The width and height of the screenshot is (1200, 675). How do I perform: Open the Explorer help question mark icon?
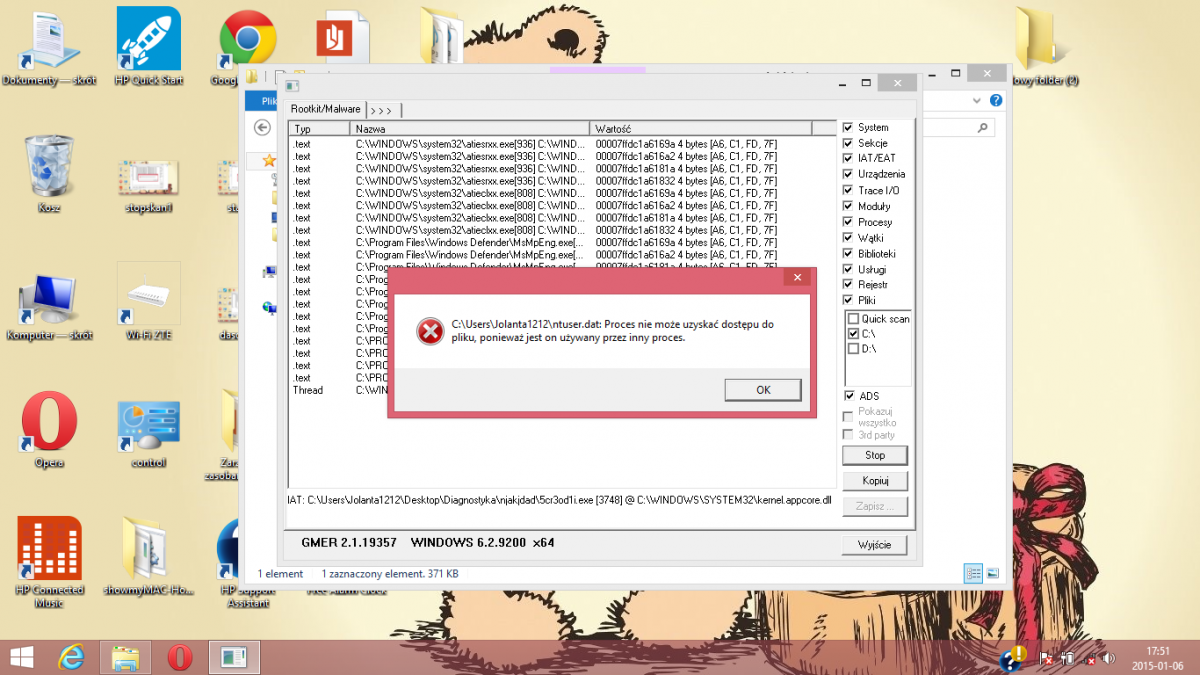[x=996, y=101]
